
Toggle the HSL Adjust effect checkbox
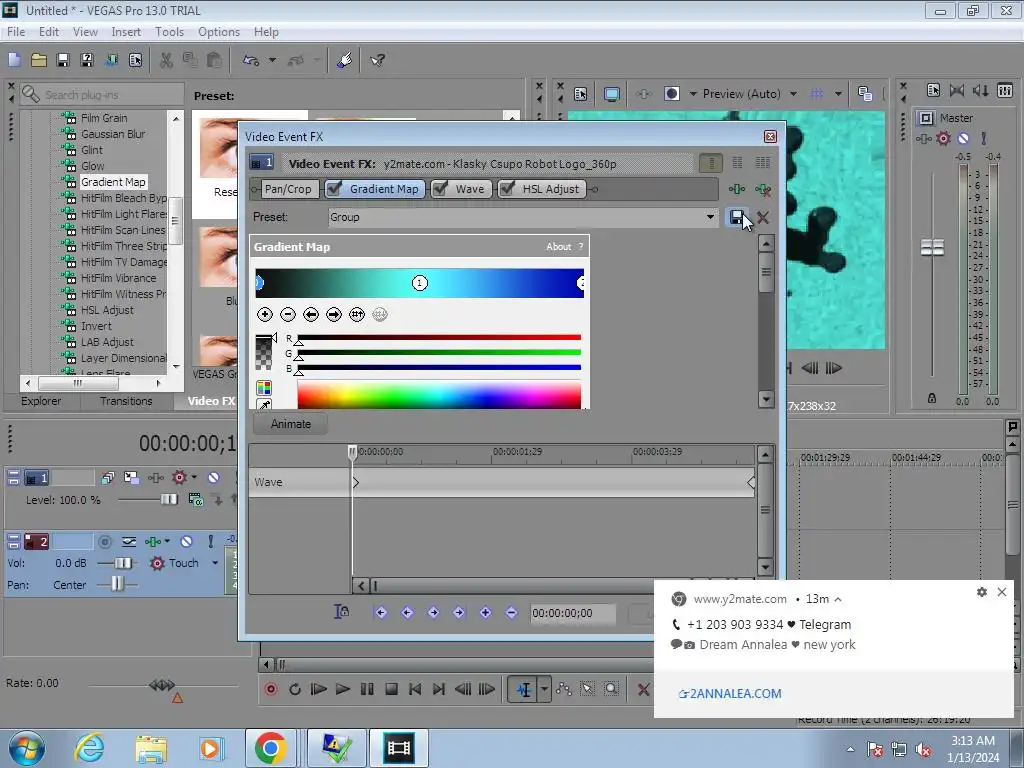pyautogui.click(x=507, y=189)
